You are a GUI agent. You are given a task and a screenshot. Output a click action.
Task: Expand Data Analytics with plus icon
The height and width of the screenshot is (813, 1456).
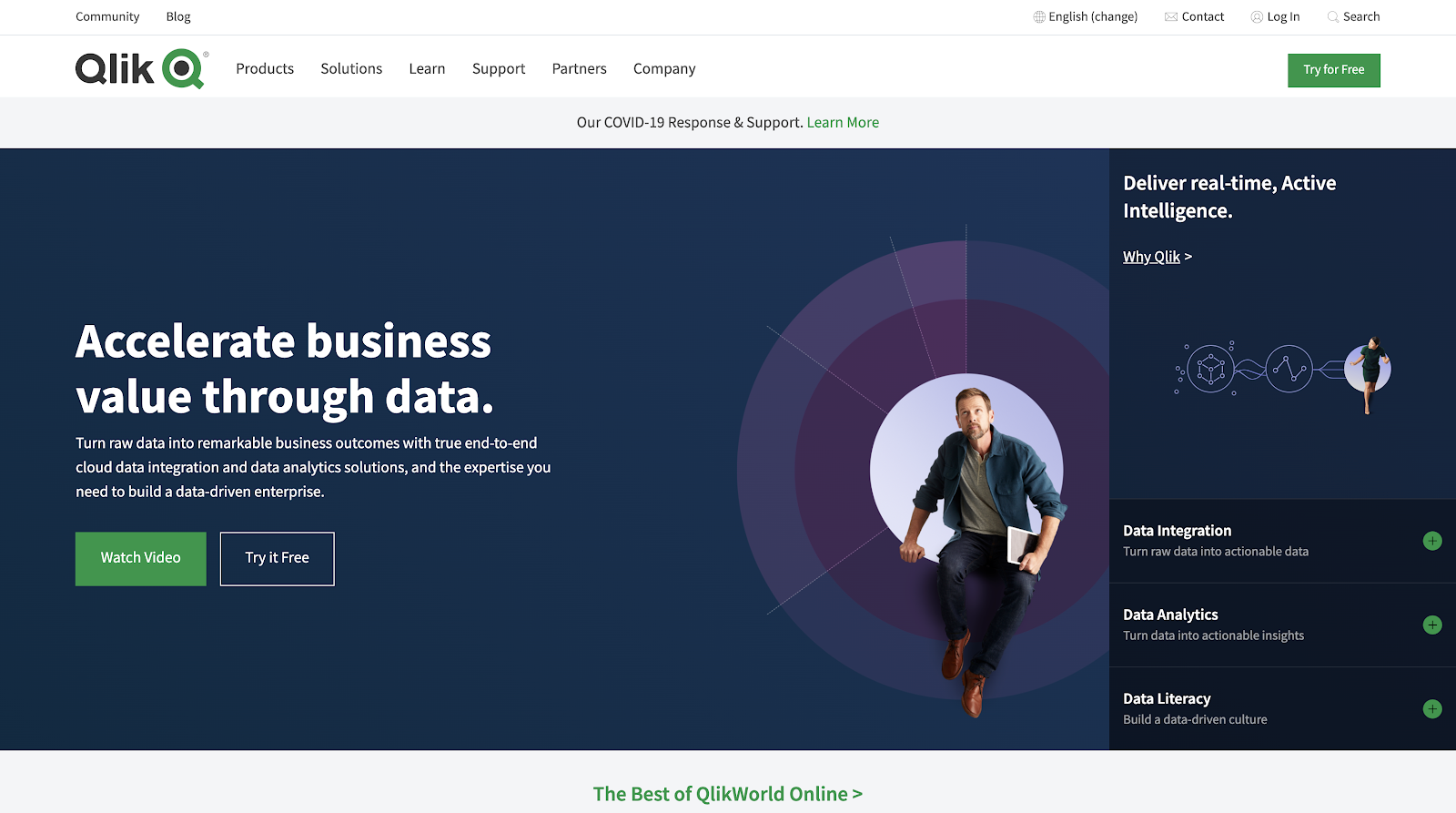pyautogui.click(x=1432, y=625)
